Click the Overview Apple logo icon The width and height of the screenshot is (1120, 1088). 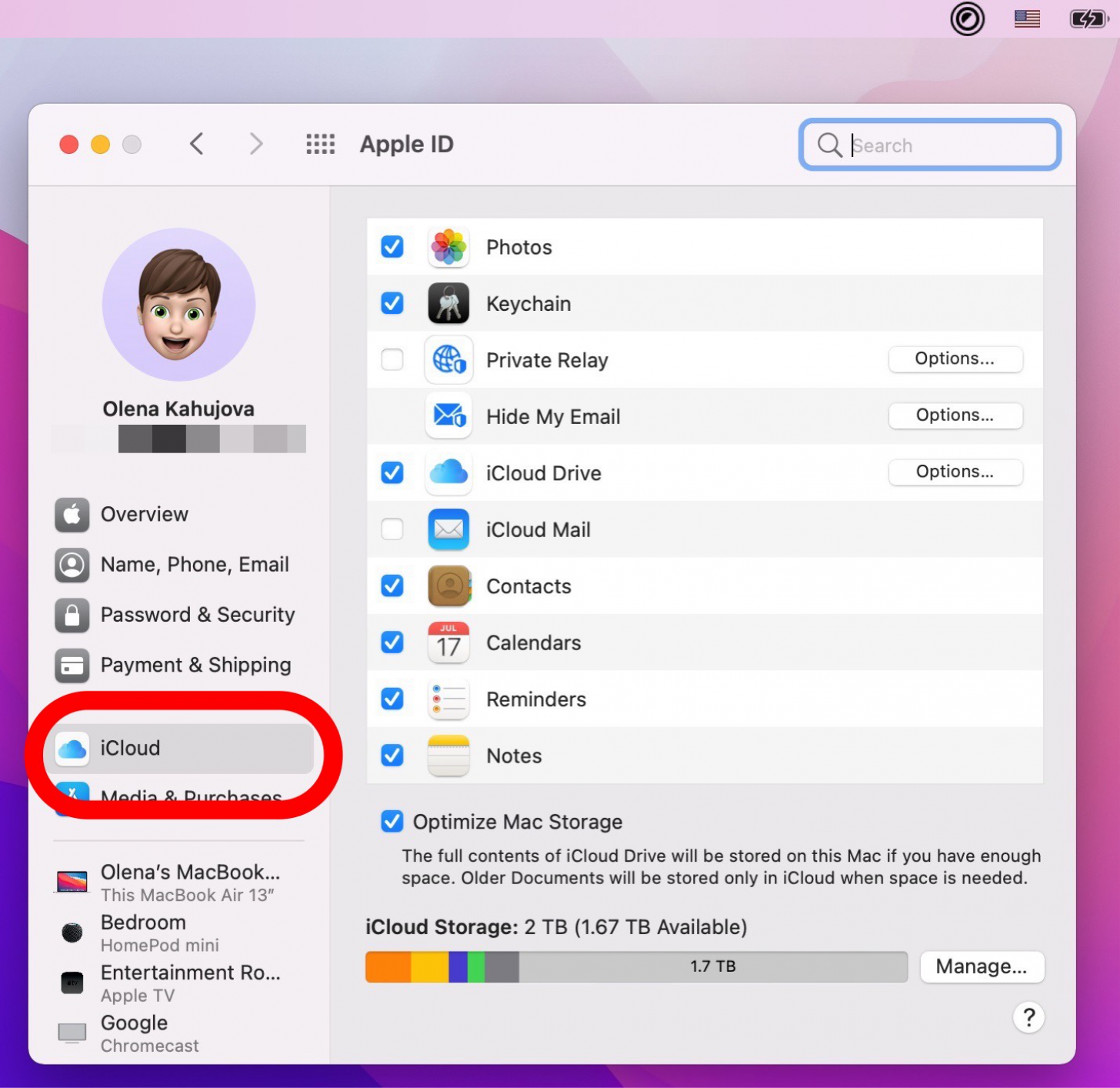tap(72, 515)
